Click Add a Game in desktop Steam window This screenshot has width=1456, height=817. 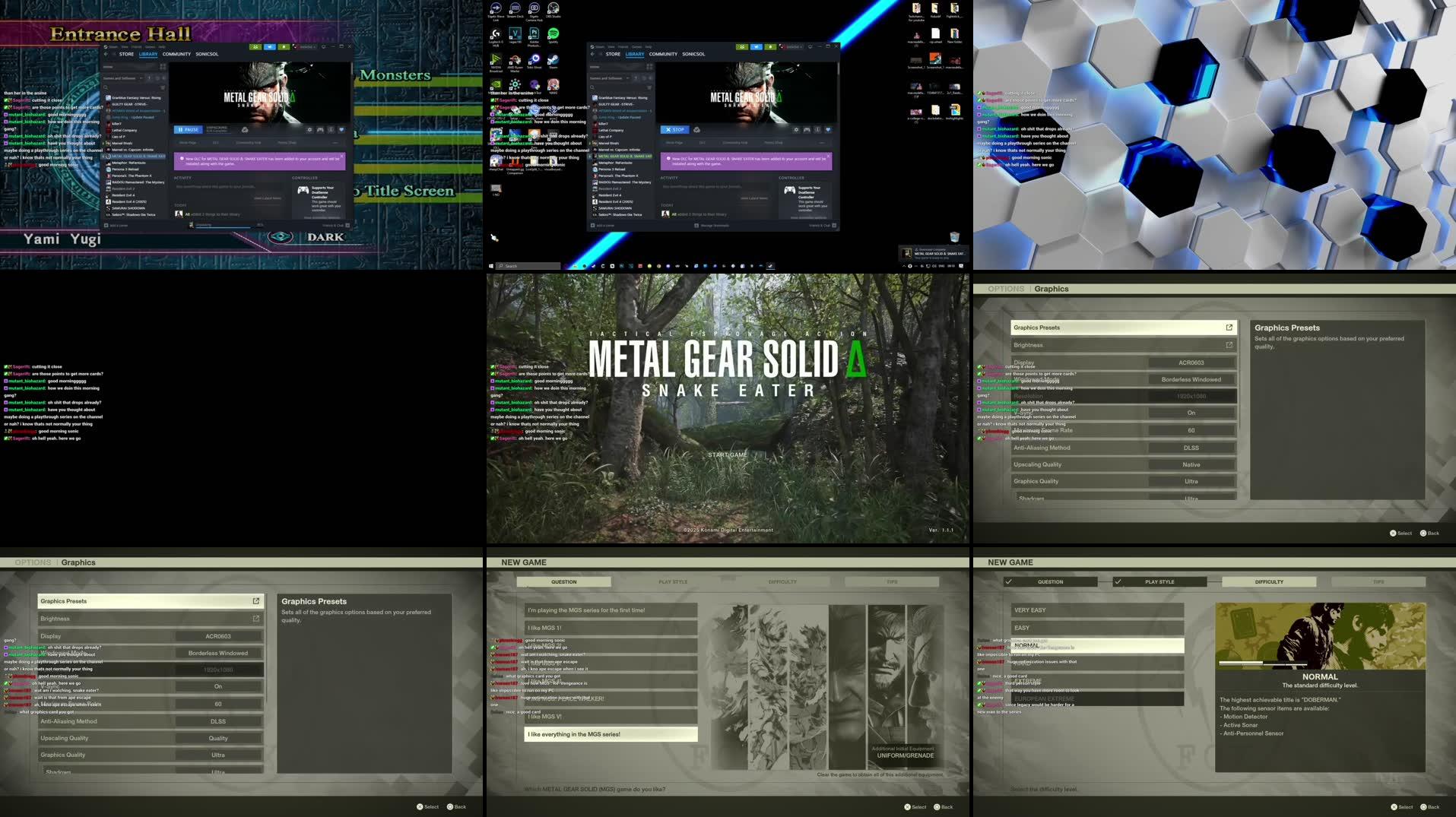click(603, 226)
